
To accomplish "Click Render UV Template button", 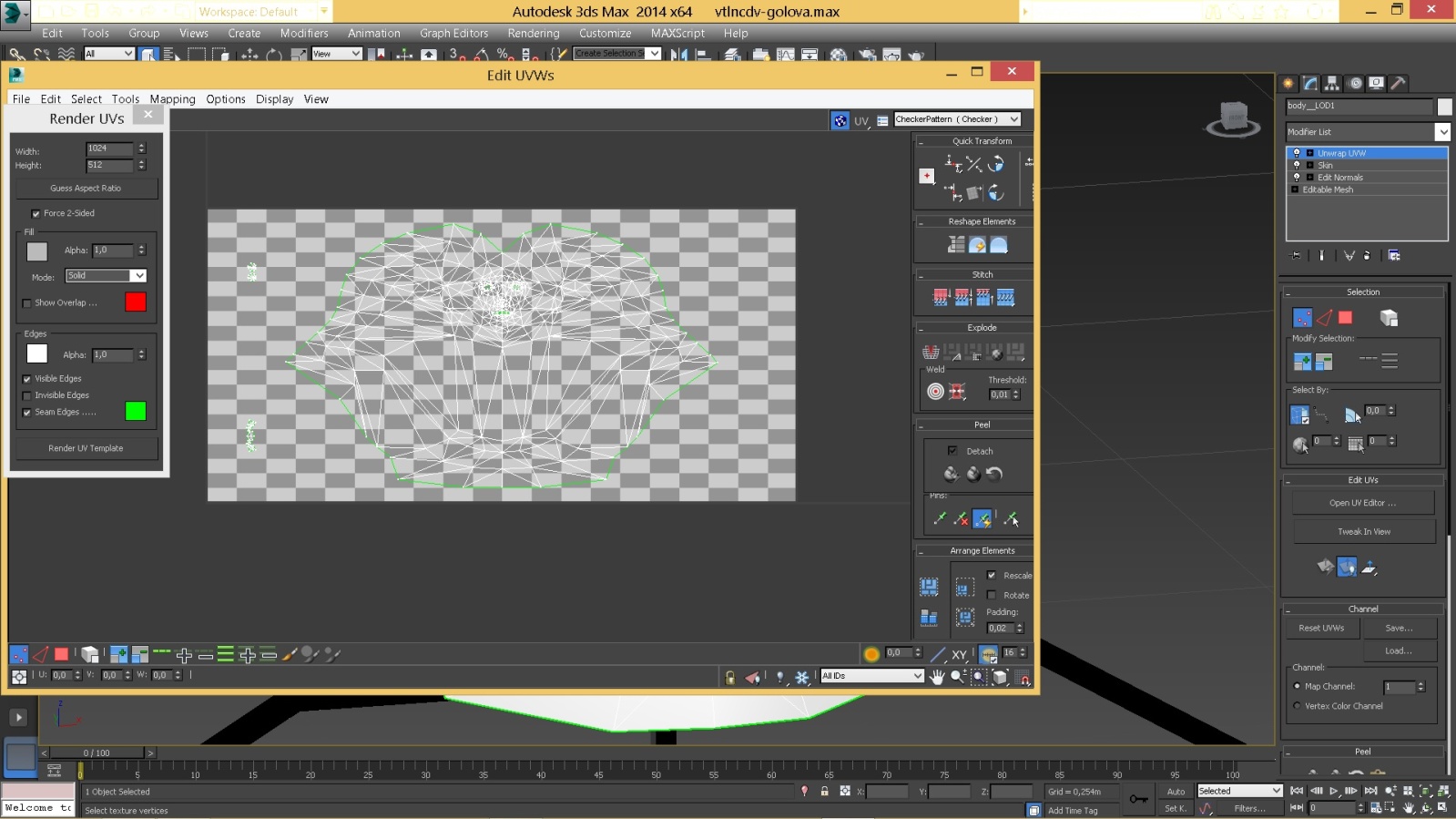I will [86, 448].
